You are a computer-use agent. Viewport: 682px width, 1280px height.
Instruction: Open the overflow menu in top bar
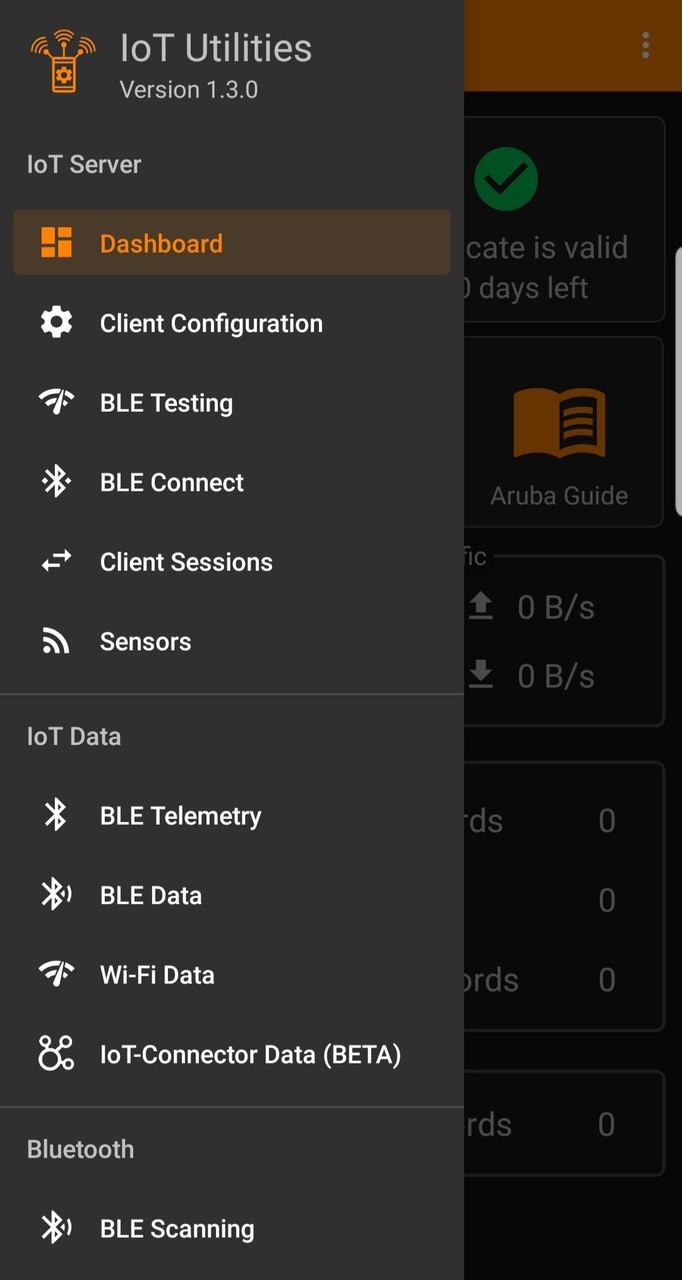(x=645, y=44)
